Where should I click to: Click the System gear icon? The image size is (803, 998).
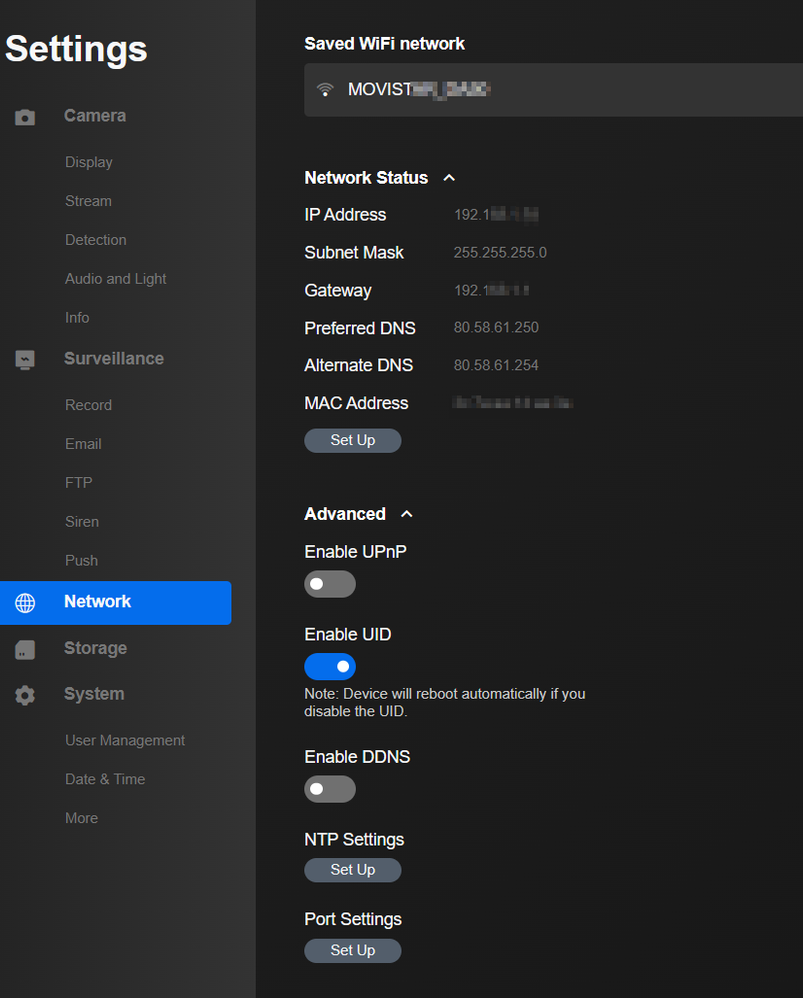point(24,694)
